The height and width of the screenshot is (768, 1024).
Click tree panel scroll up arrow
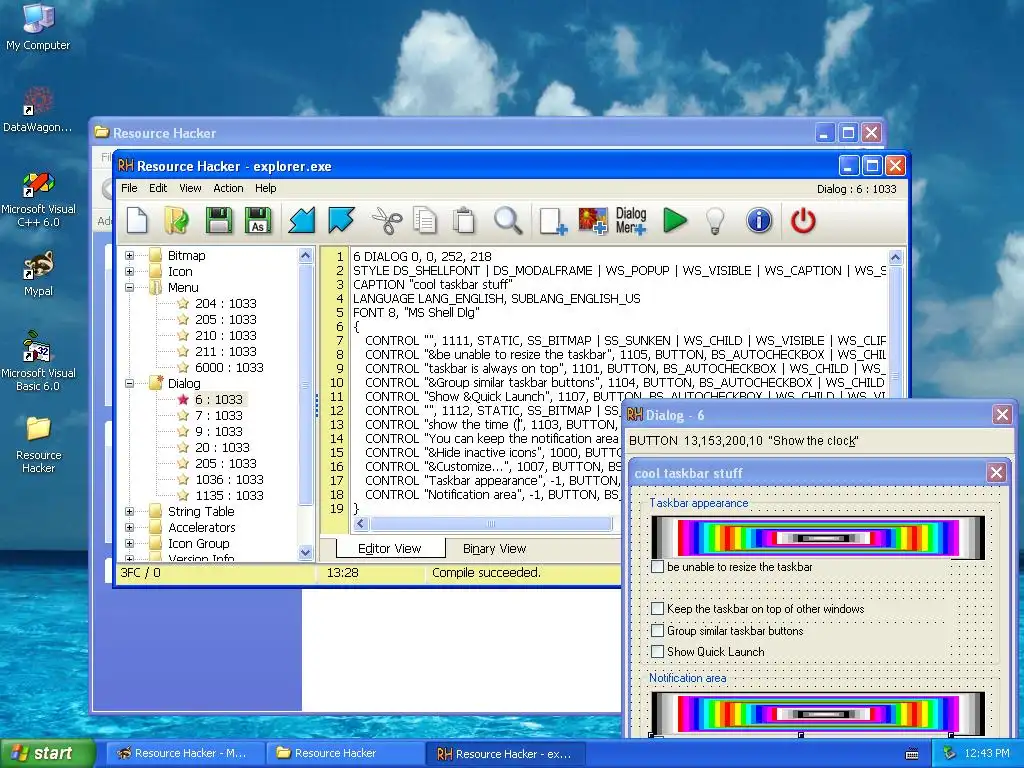tap(305, 255)
